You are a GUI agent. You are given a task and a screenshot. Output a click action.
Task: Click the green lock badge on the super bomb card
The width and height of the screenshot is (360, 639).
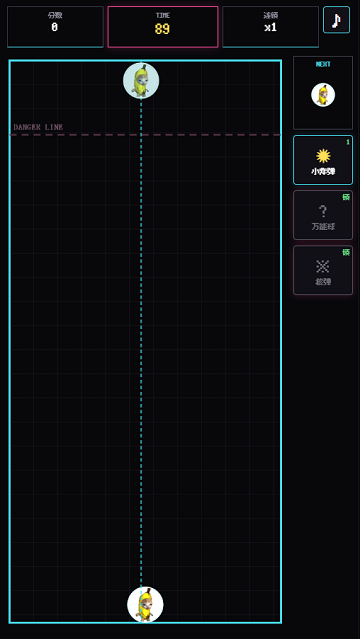(346, 252)
